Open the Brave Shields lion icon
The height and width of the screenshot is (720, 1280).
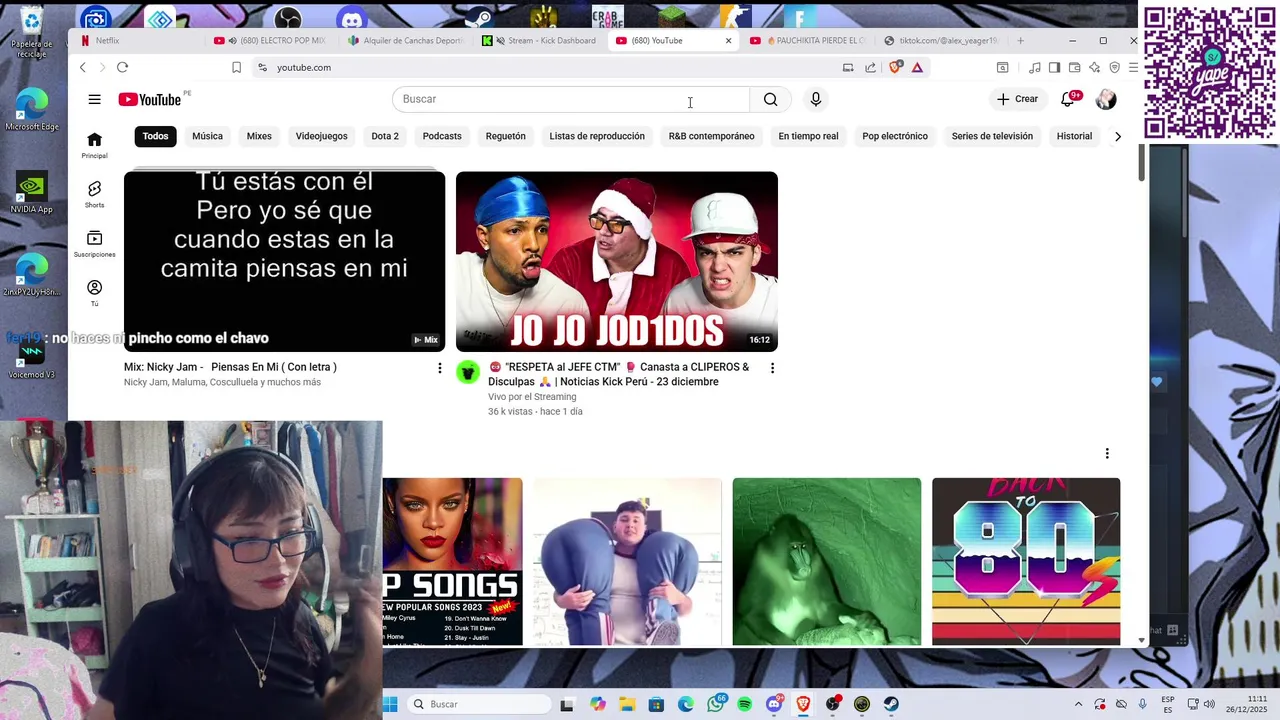point(895,67)
